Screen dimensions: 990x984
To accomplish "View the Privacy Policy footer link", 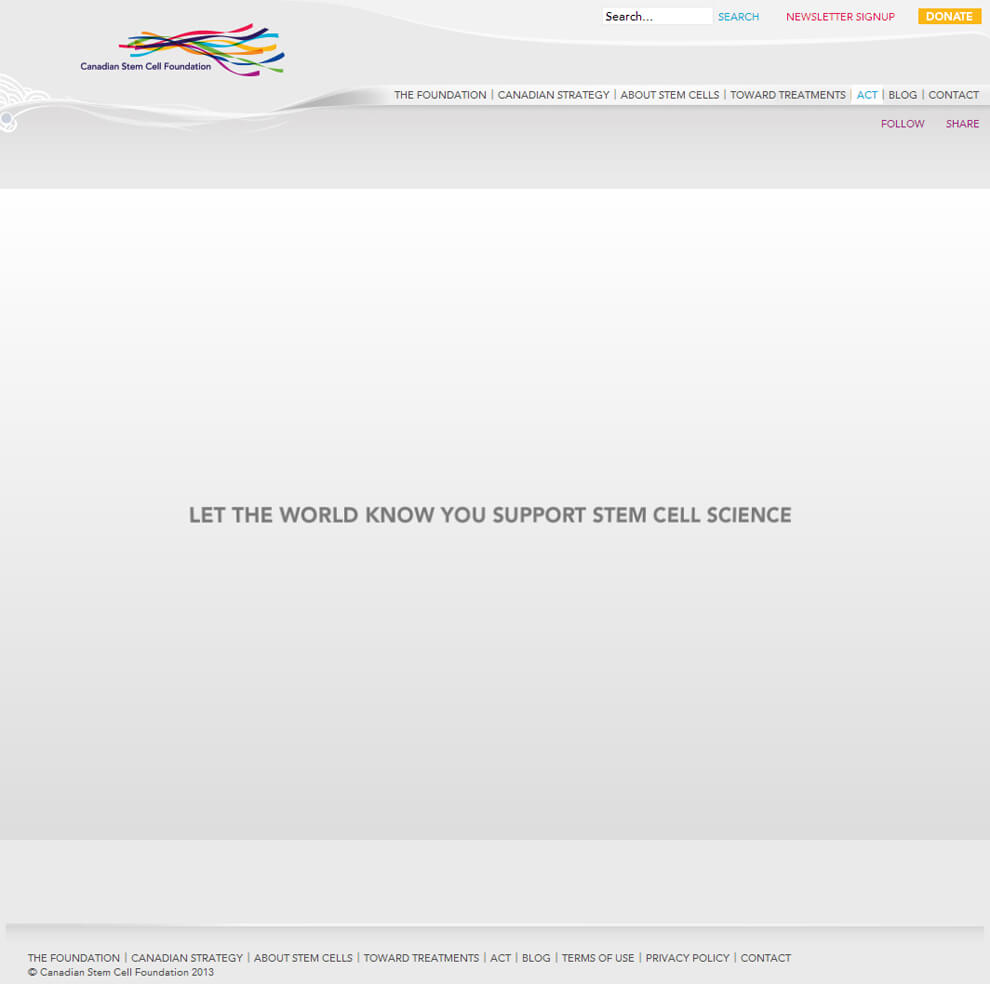I will coord(687,958).
